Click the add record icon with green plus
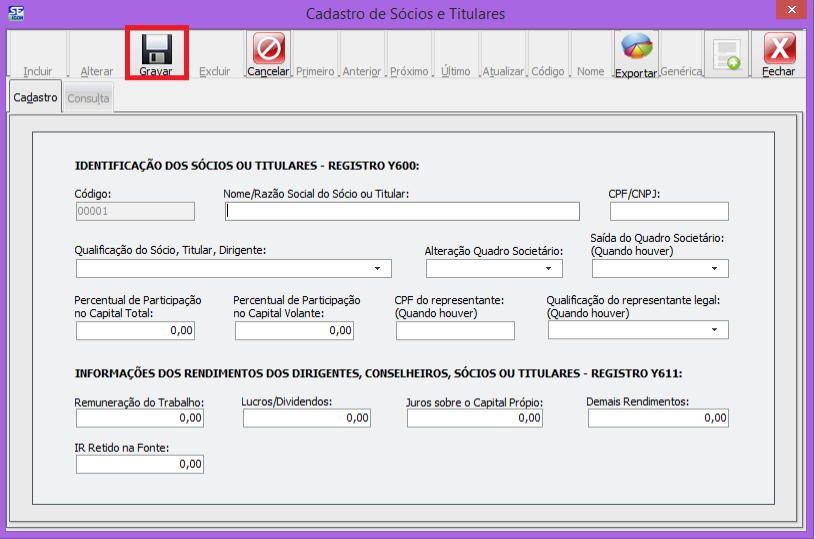 726,54
